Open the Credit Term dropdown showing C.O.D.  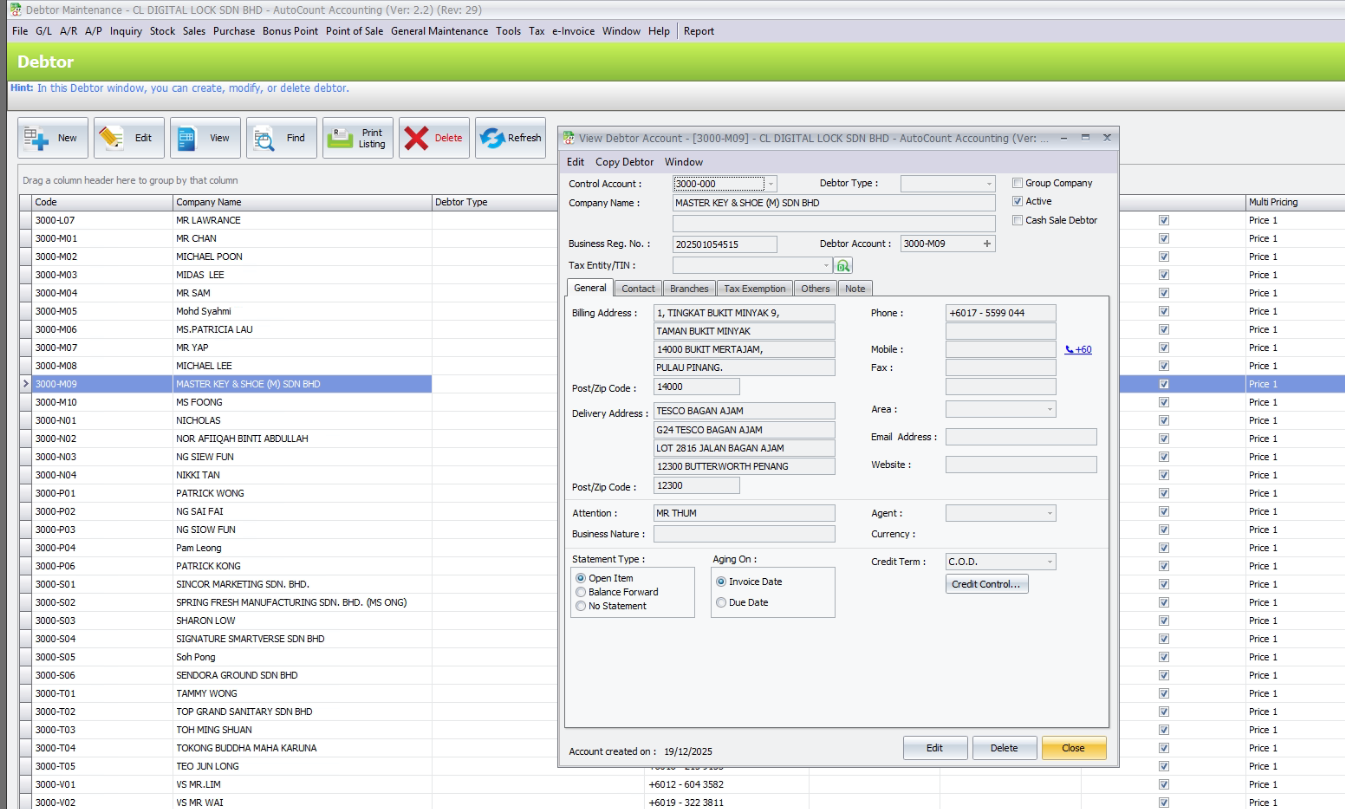pos(1049,562)
